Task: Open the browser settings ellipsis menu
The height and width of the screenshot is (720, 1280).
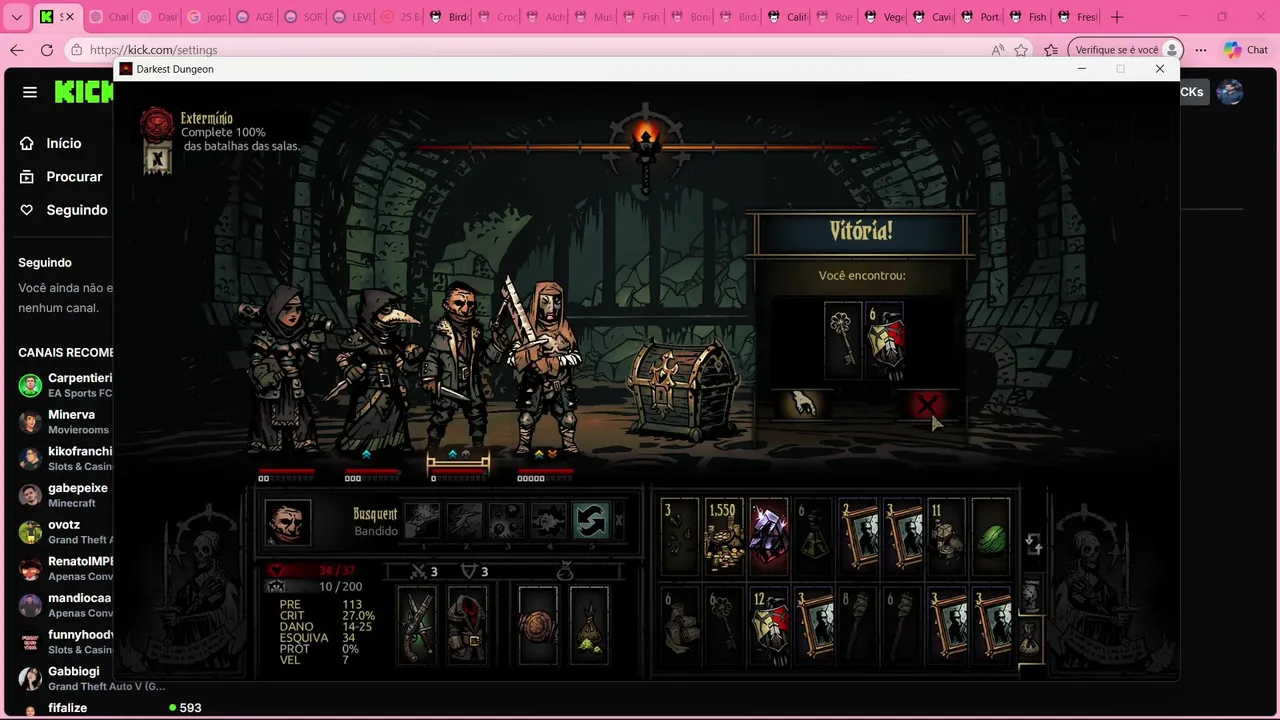Action: (x=1201, y=50)
